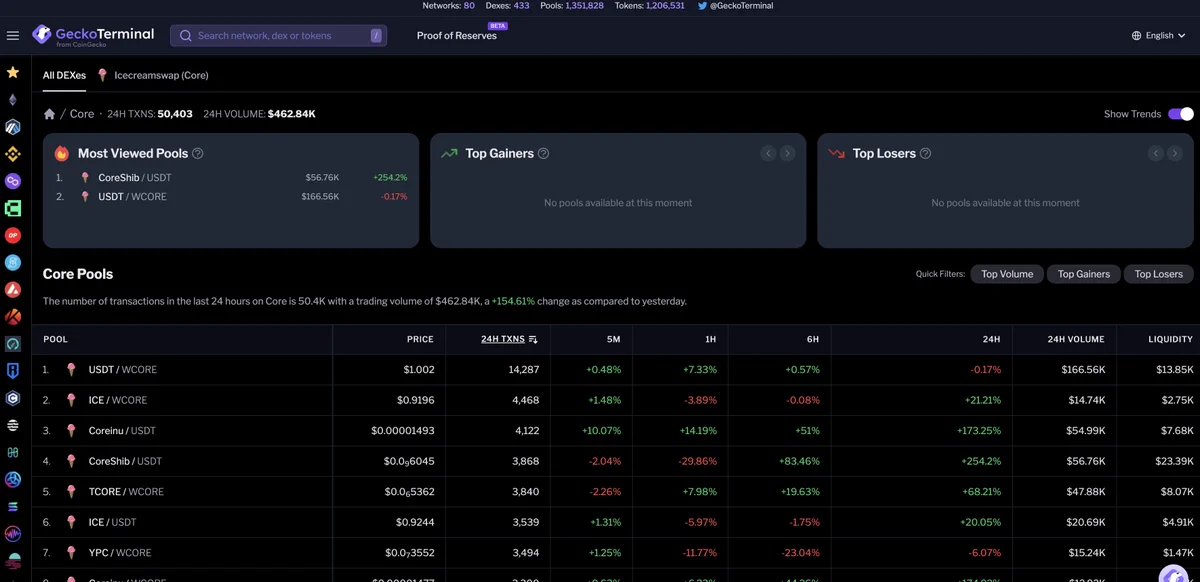Open USDT / WCORE in Most Viewed Pools

(x=132, y=197)
